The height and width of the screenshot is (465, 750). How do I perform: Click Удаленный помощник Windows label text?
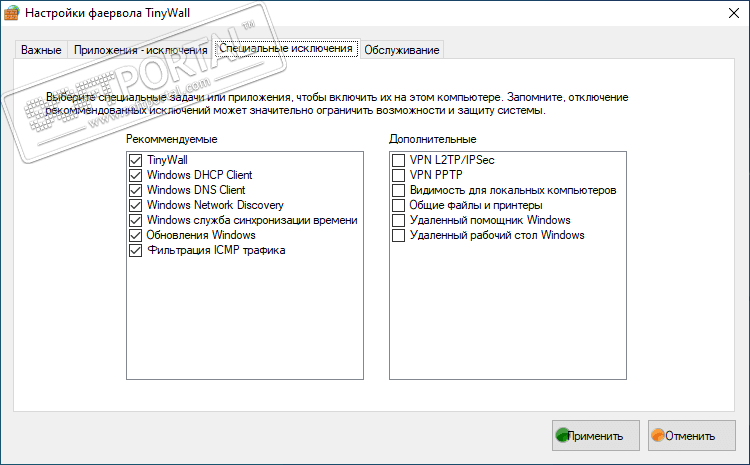tap(490, 221)
